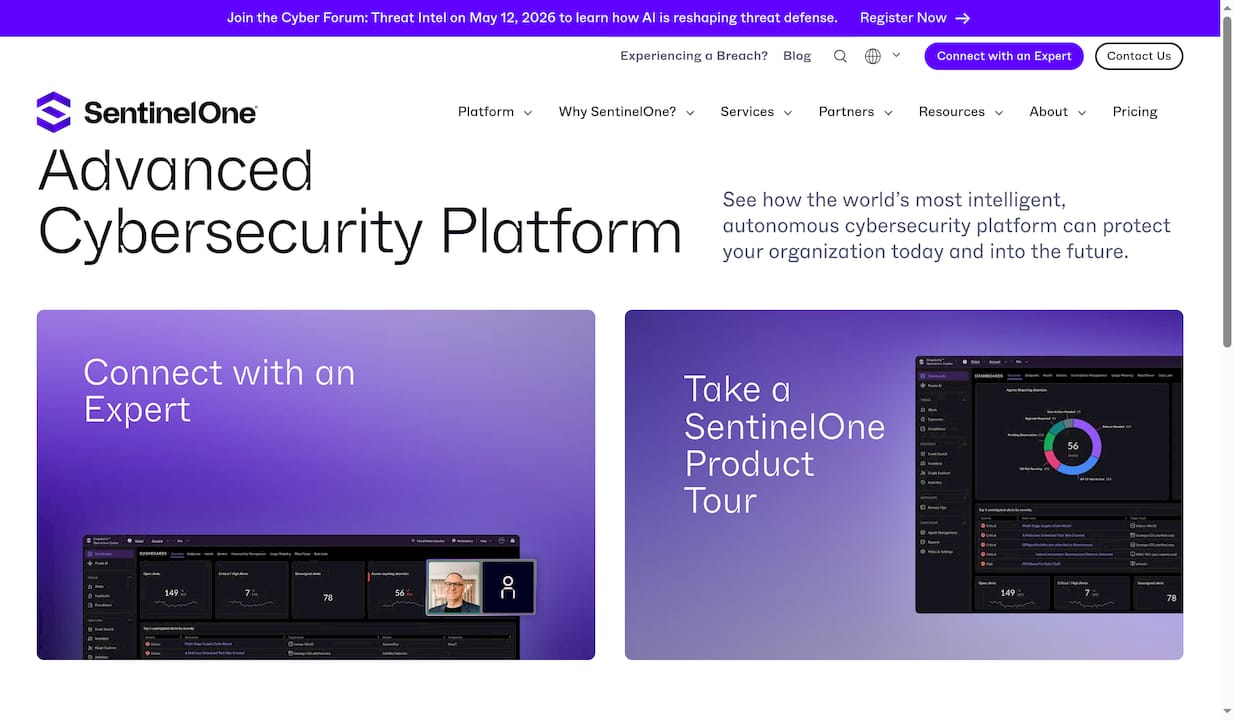Open the Take a SentinelOne Product Tour card

point(904,485)
